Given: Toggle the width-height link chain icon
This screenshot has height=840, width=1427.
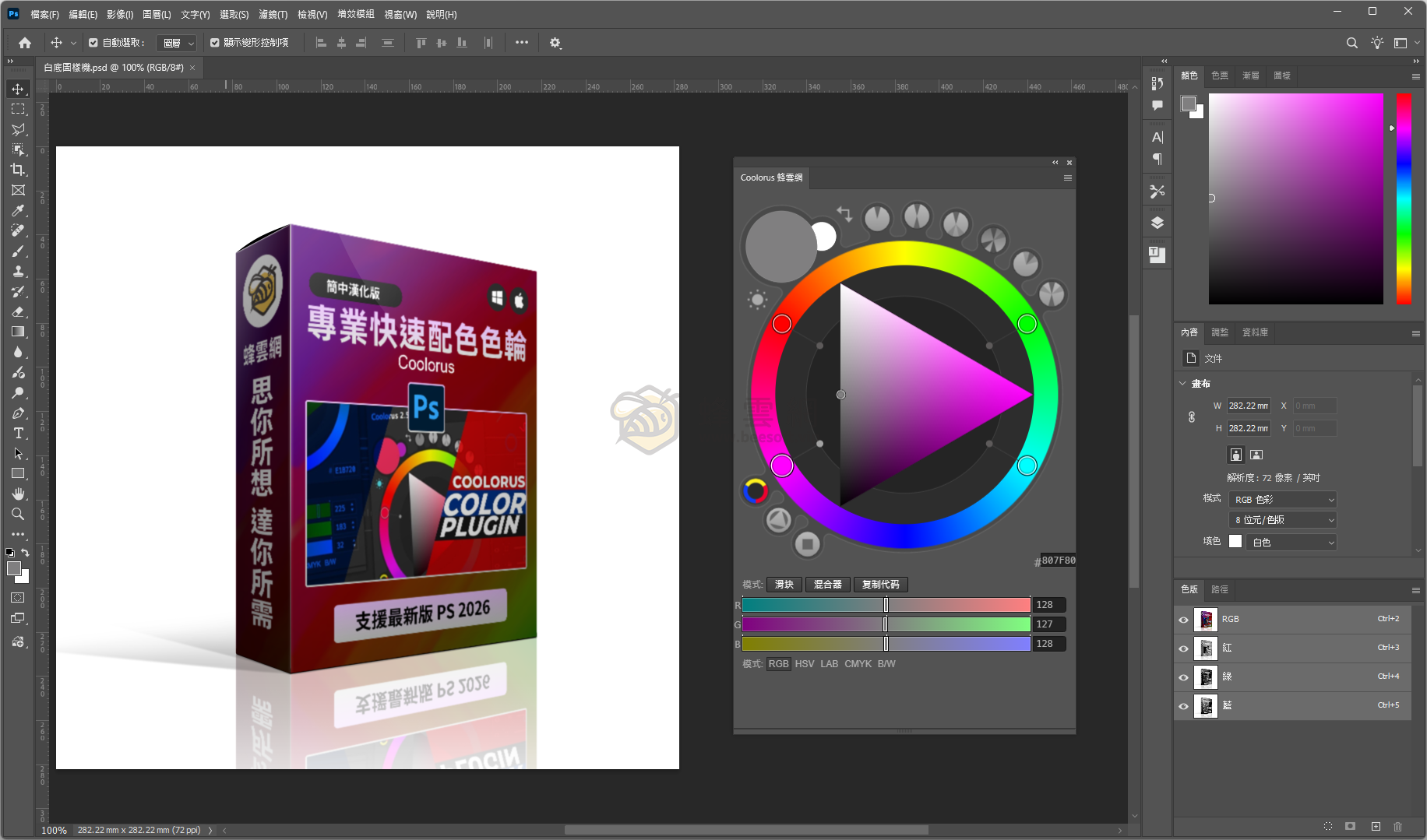Looking at the screenshot, I should pyautogui.click(x=1192, y=417).
